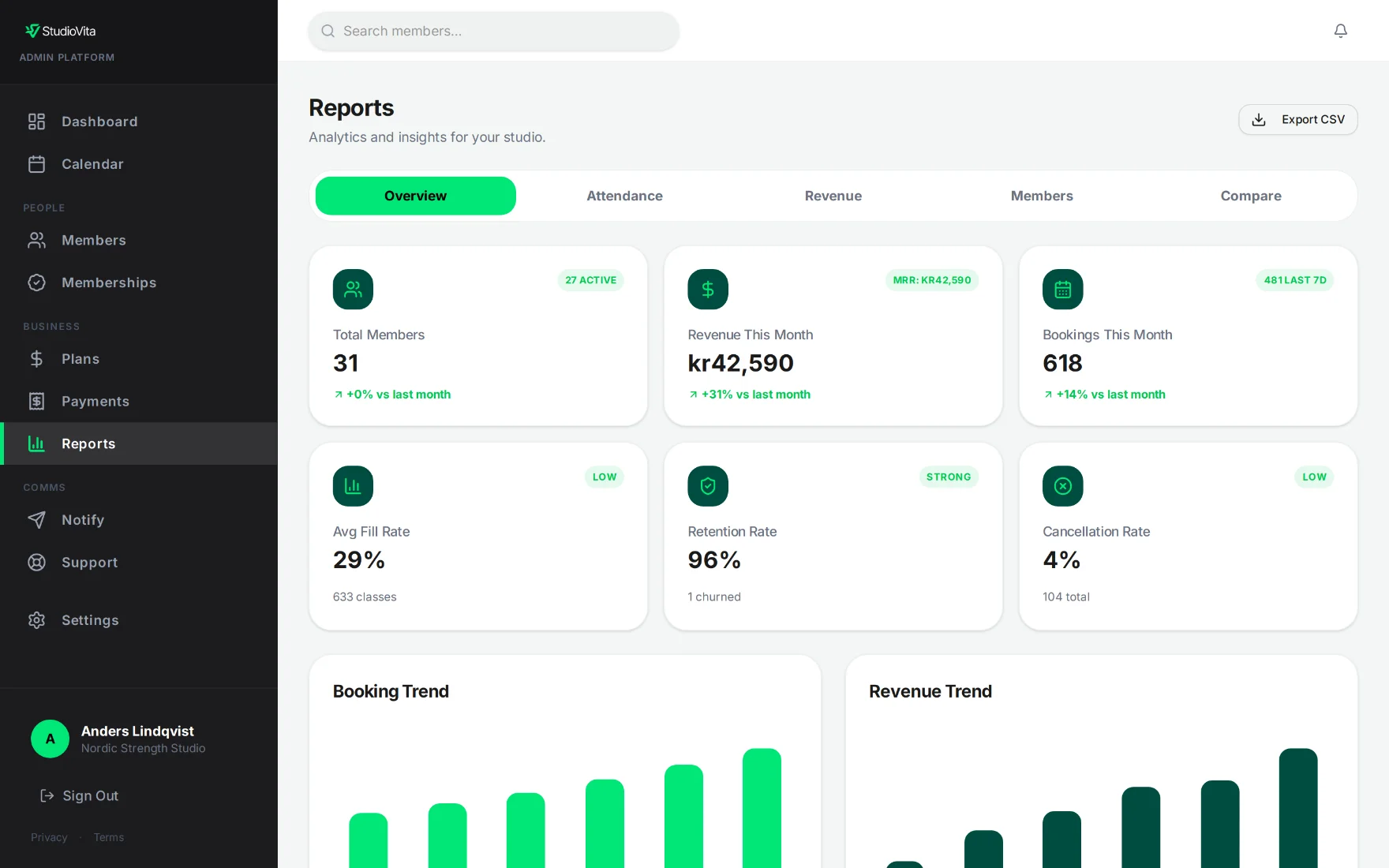
Task: Click the Calendar icon in sidebar
Action: coord(36,164)
